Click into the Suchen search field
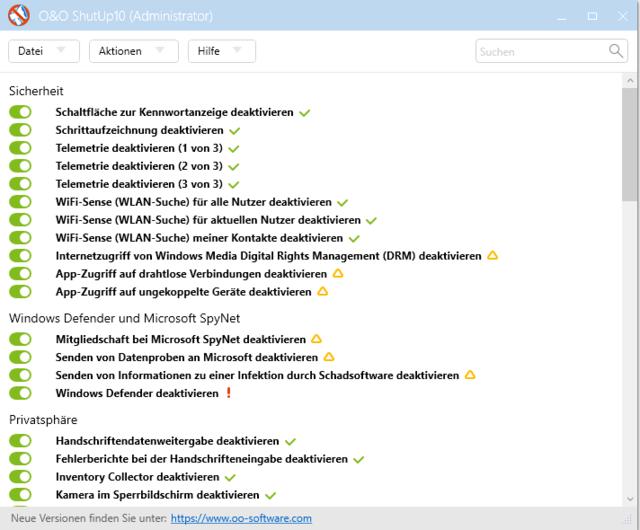Screen dimensions: 640x530 (540, 51)
